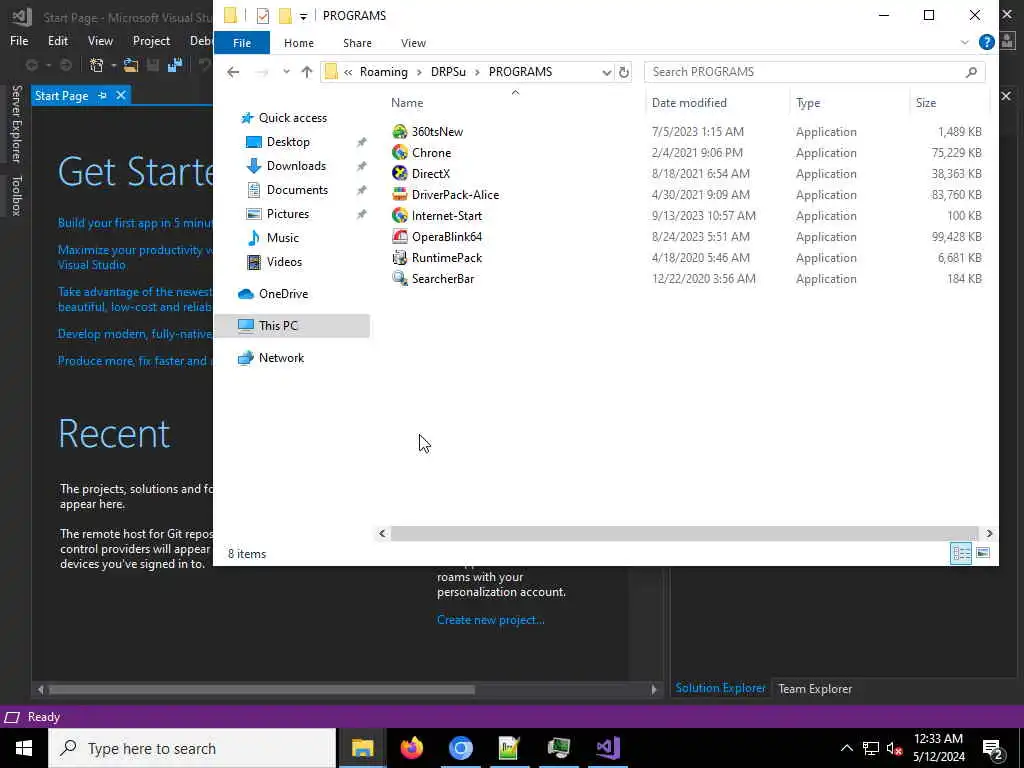The width and height of the screenshot is (1024, 768).
Task: Open the 360tsNew application icon
Action: [x=400, y=132]
